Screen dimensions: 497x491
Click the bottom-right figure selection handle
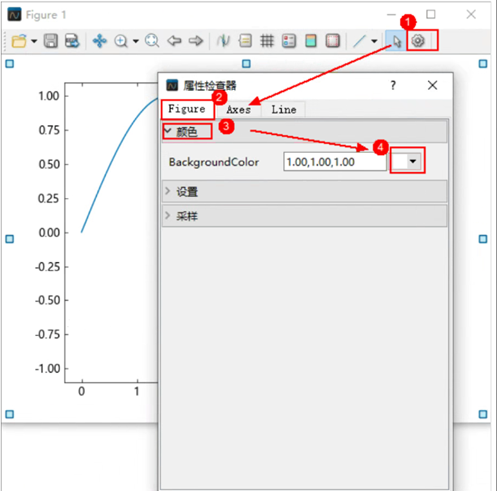point(483,414)
